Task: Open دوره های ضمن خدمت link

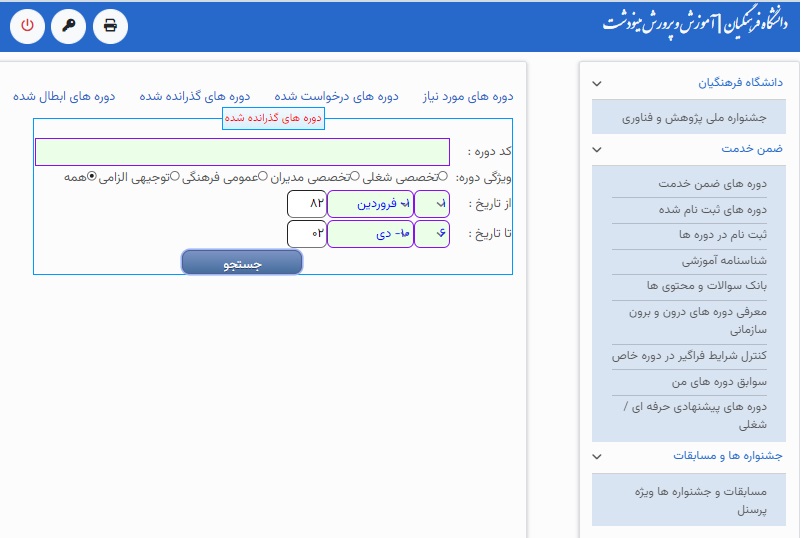Action: [712, 183]
